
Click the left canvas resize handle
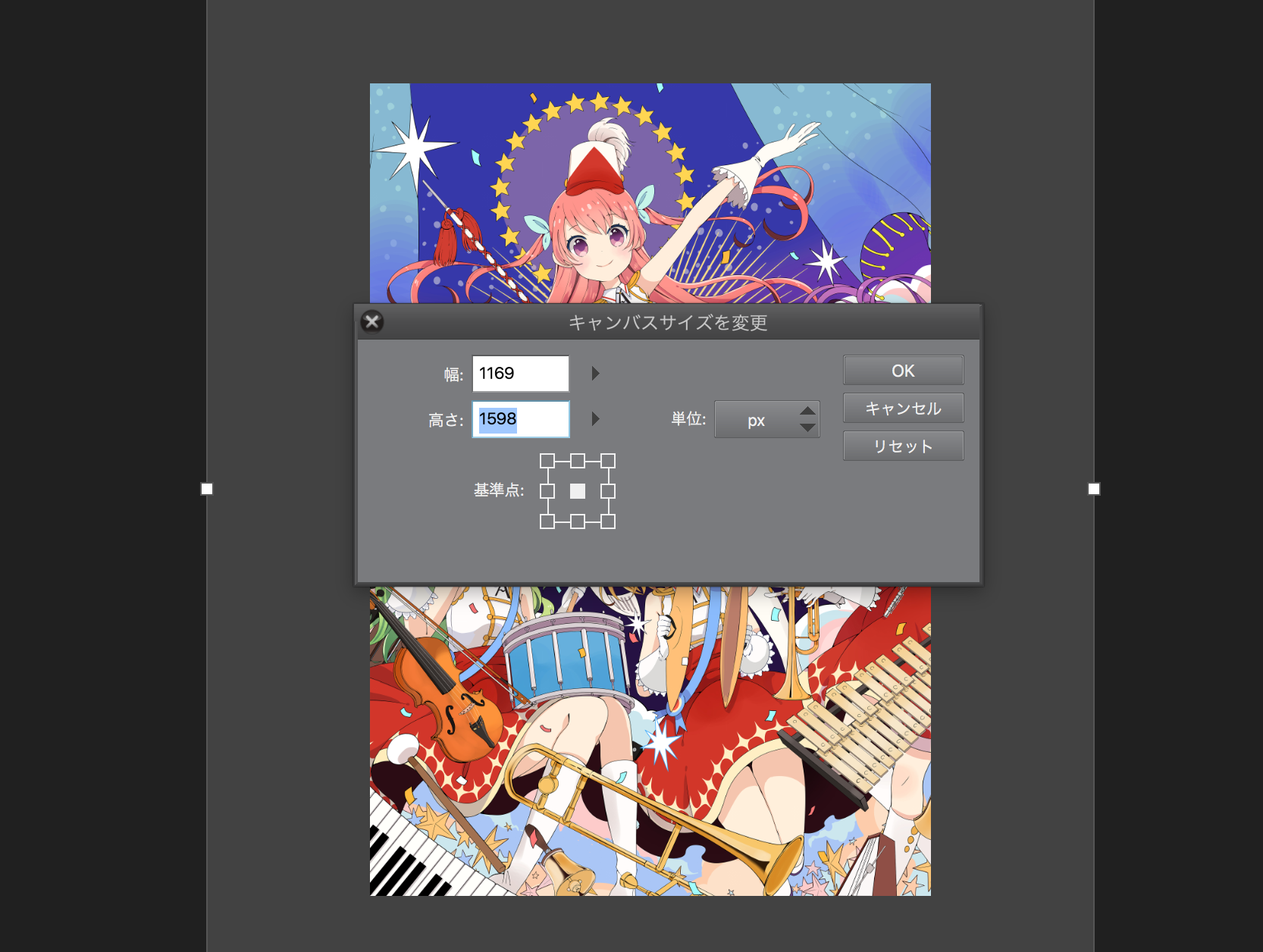pos(207,489)
